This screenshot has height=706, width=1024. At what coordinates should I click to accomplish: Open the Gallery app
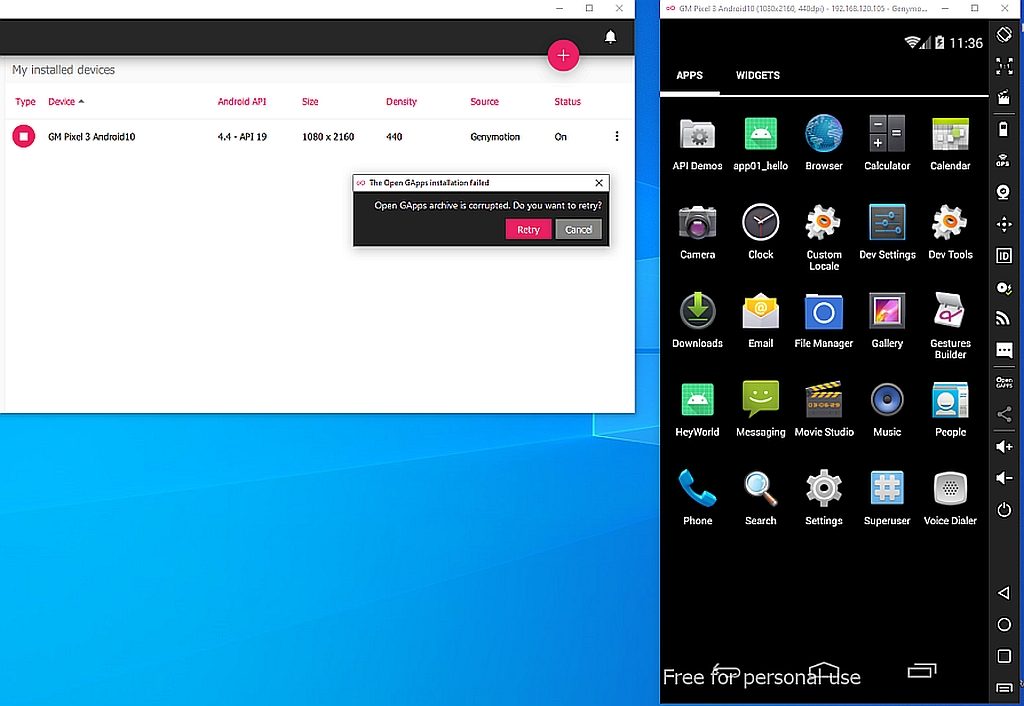(887, 321)
